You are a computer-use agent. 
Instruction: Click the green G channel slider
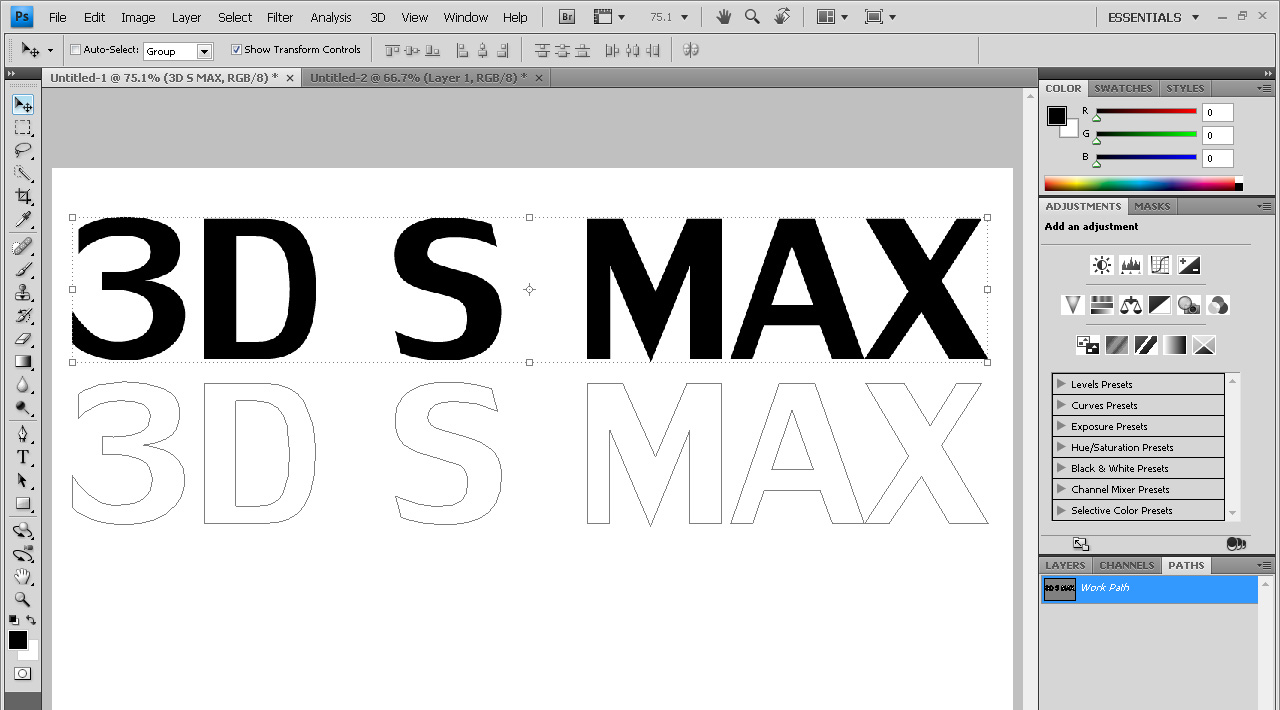[1146, 135]
